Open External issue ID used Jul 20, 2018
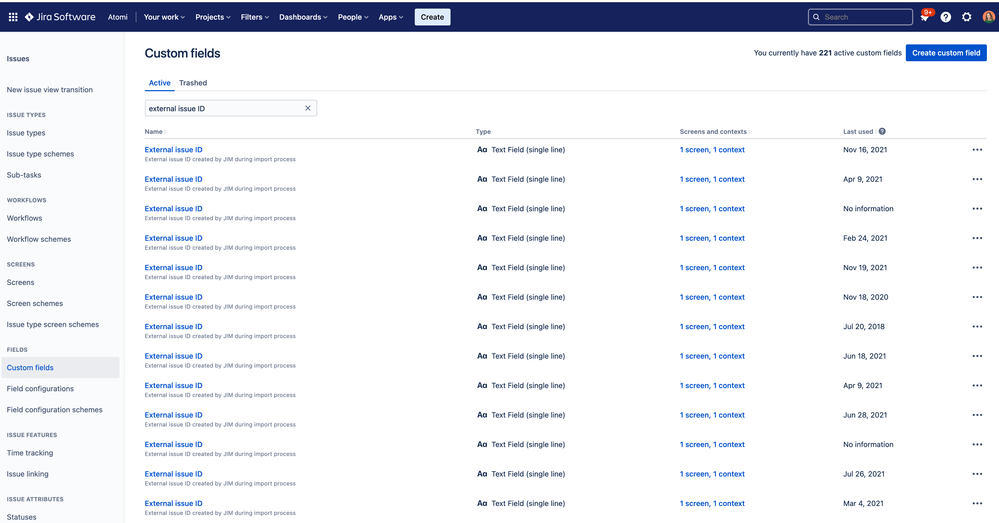999x523 pixels. [x=173, y=327]
